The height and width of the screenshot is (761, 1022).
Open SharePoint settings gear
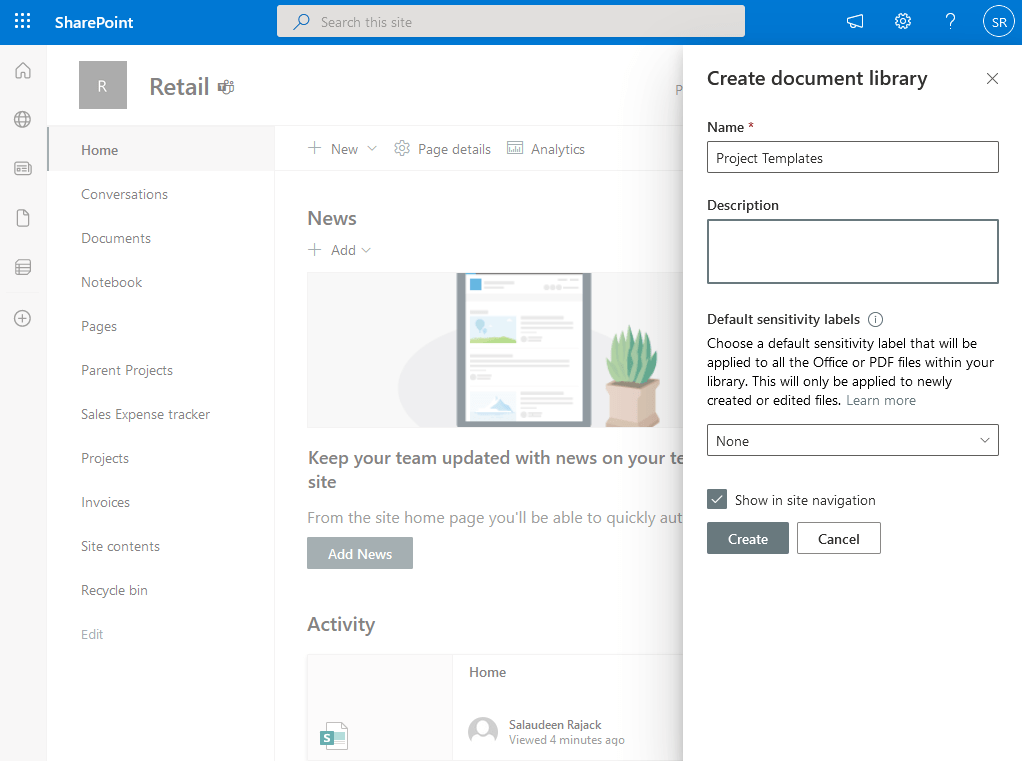902,21
